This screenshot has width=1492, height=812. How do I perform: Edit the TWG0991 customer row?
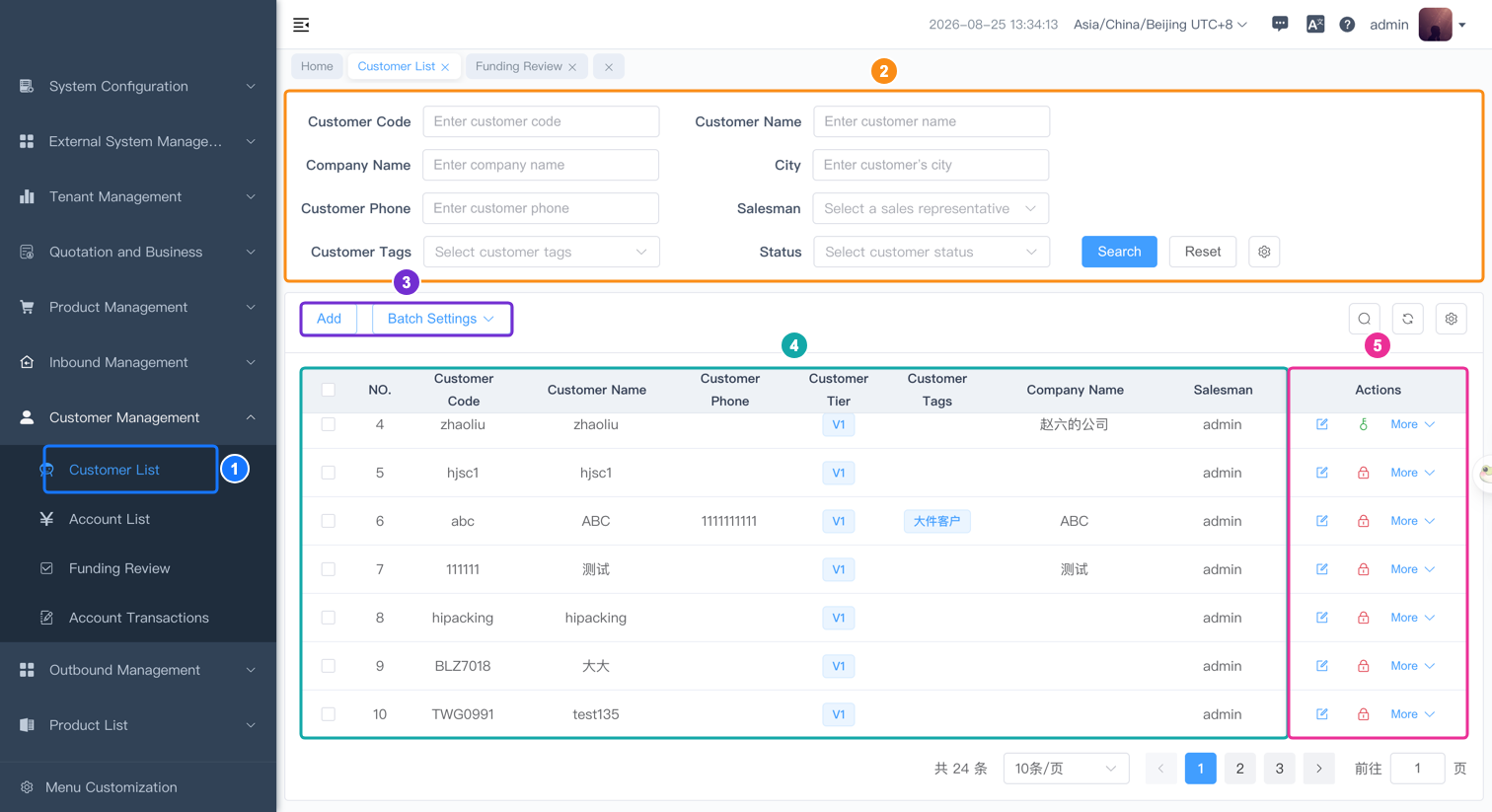1322,714
